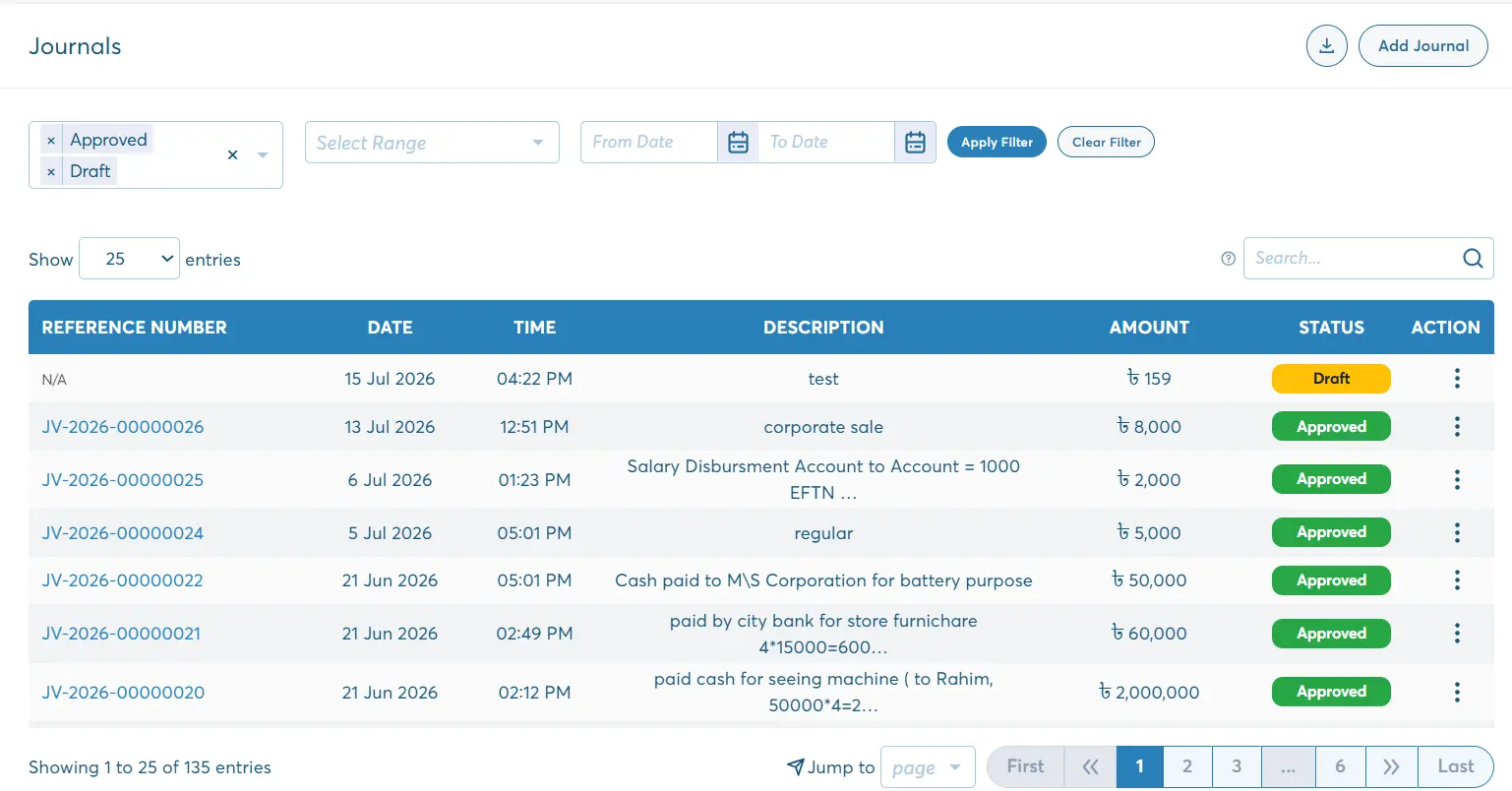Open the Jump to page dropdown
The width and height of the screenshot is (1512, 791).
coord(928,767)
